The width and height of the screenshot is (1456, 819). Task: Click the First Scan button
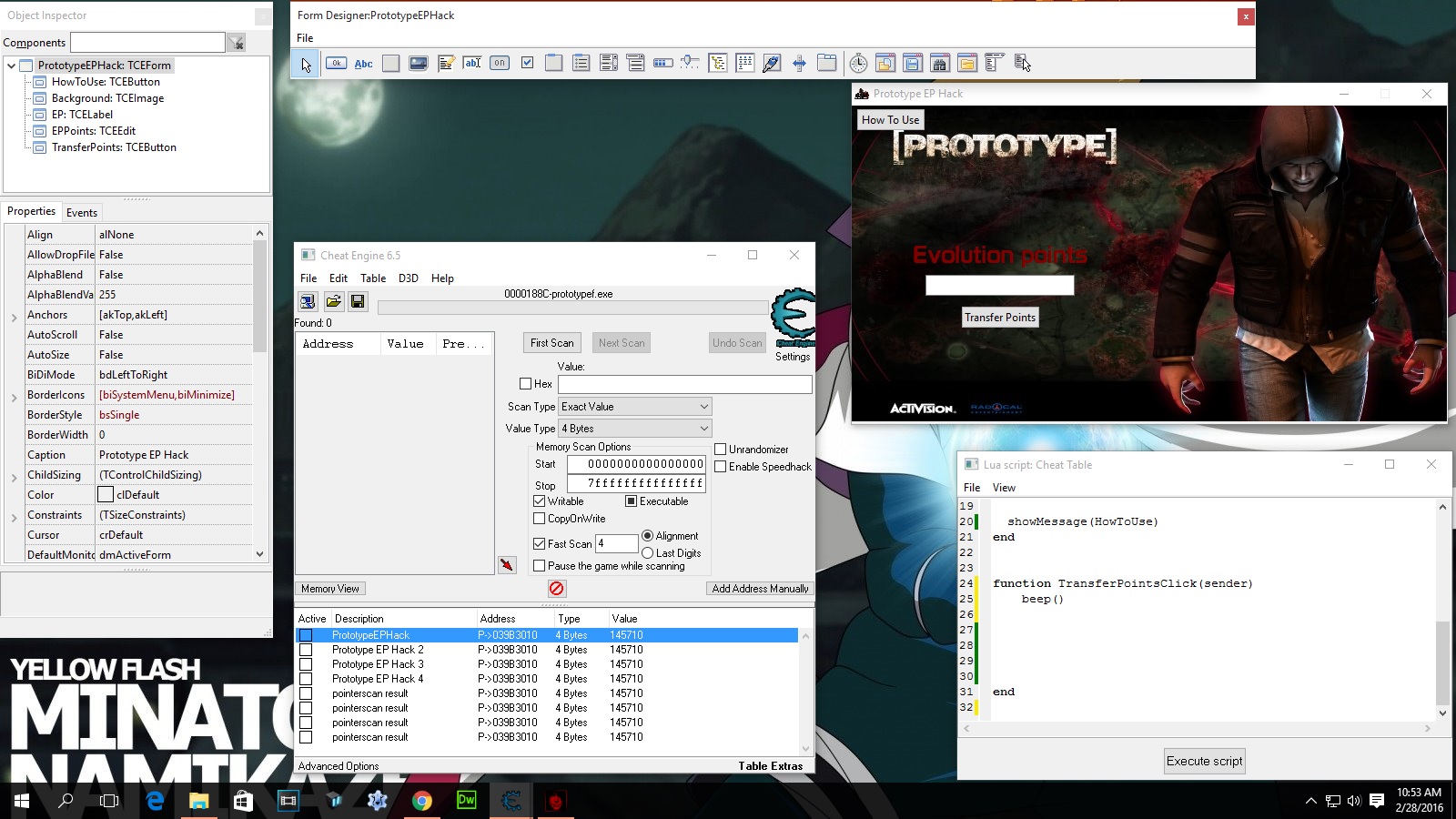tap(551, 343)
